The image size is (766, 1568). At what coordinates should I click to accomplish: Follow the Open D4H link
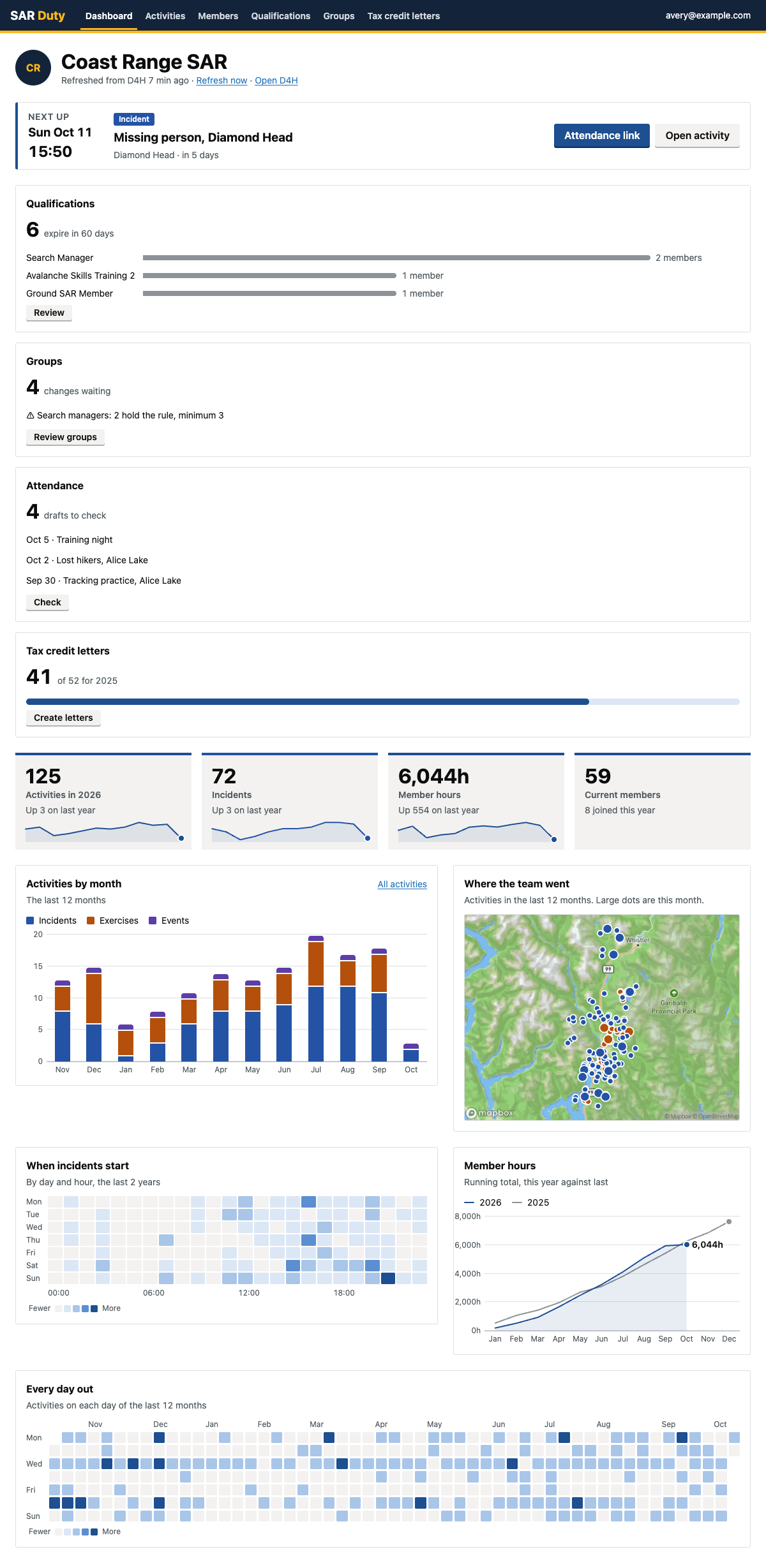pyautogui.click(x=276, y=80)
